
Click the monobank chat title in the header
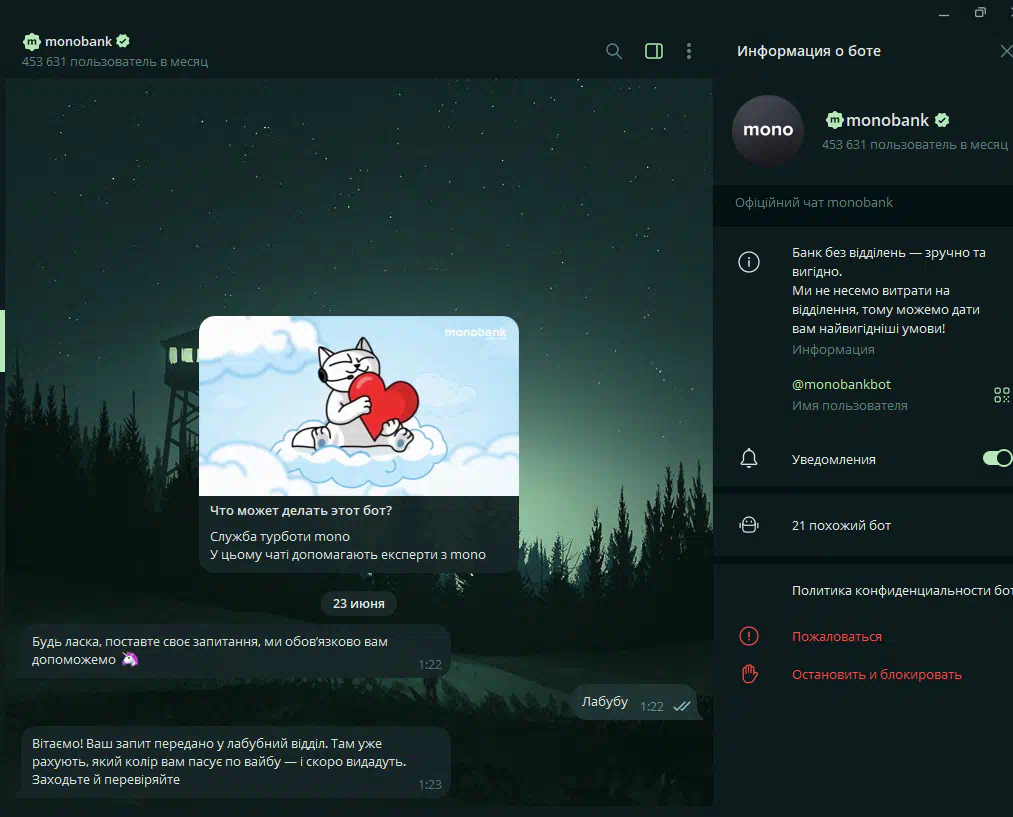pyautogui.click(x=78, y=41)
